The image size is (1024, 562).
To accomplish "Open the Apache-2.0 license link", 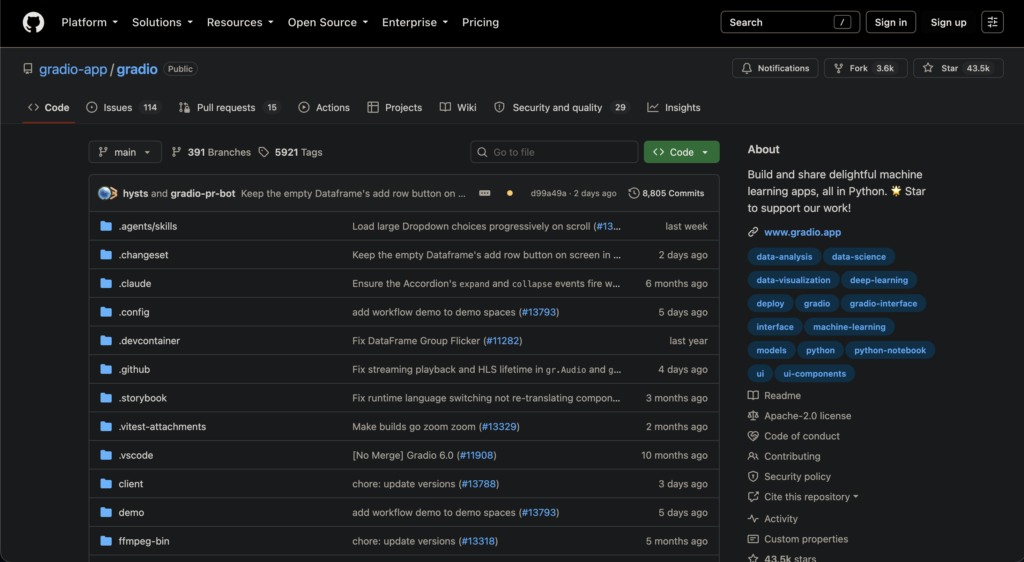I will pyautogui.click(x=807, y=416).
